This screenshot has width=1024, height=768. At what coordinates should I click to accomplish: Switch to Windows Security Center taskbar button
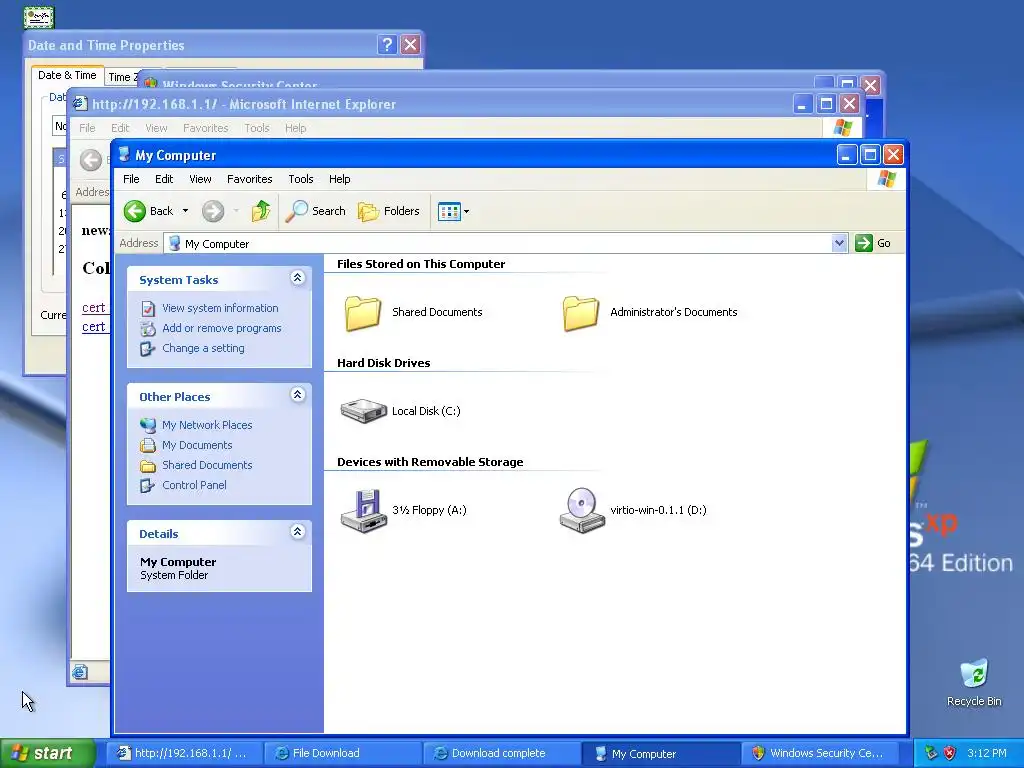820,754
